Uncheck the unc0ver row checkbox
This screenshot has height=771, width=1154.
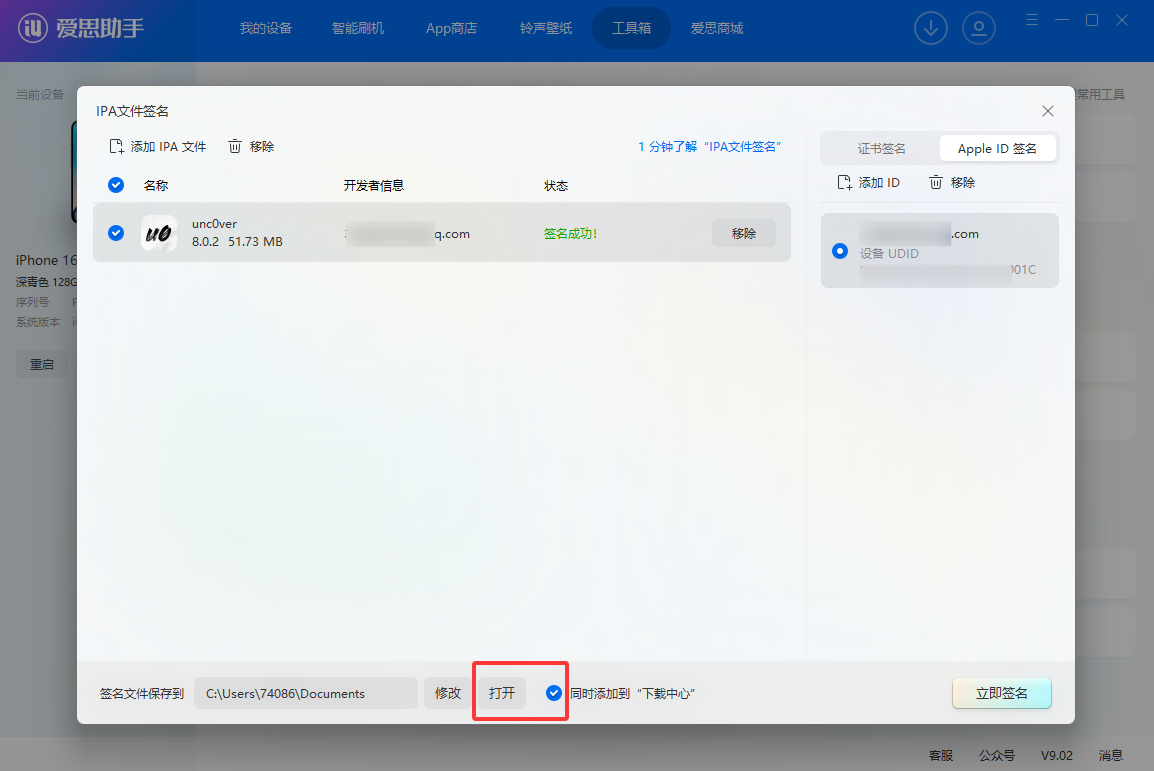tap(116, 233)
